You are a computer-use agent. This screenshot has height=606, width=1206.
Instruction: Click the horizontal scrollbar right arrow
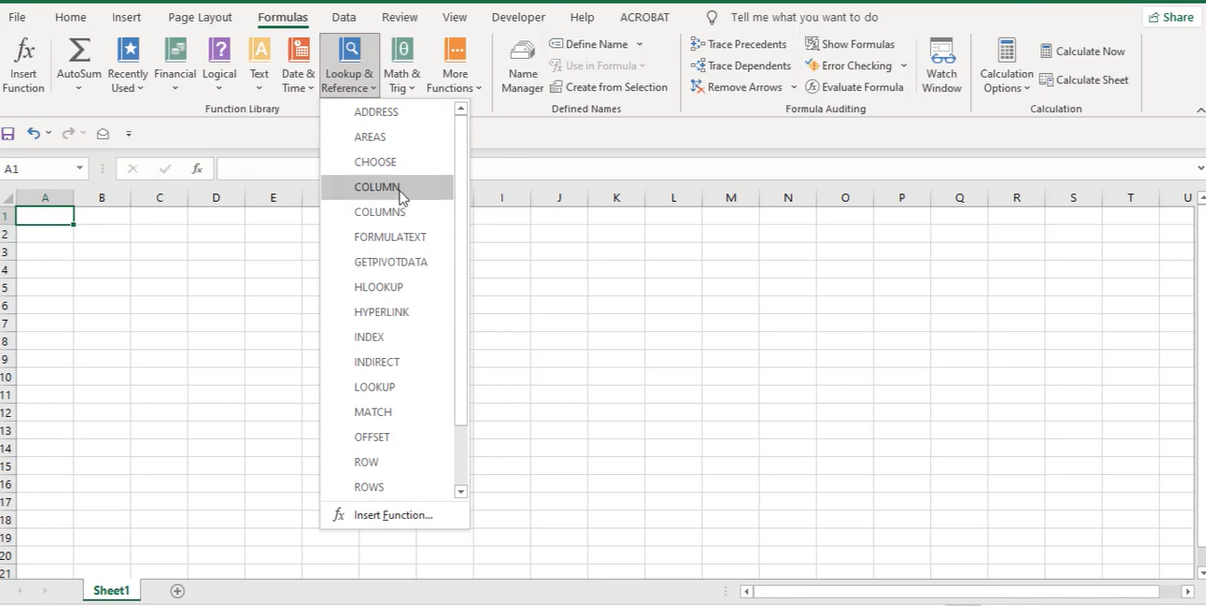[x=1187, y=592]
